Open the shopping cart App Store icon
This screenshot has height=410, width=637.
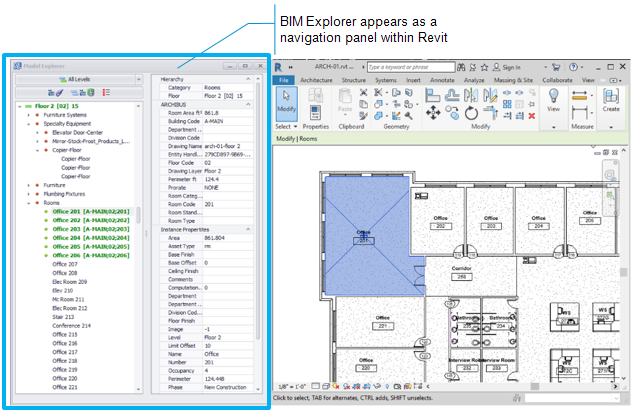(556, 67)
